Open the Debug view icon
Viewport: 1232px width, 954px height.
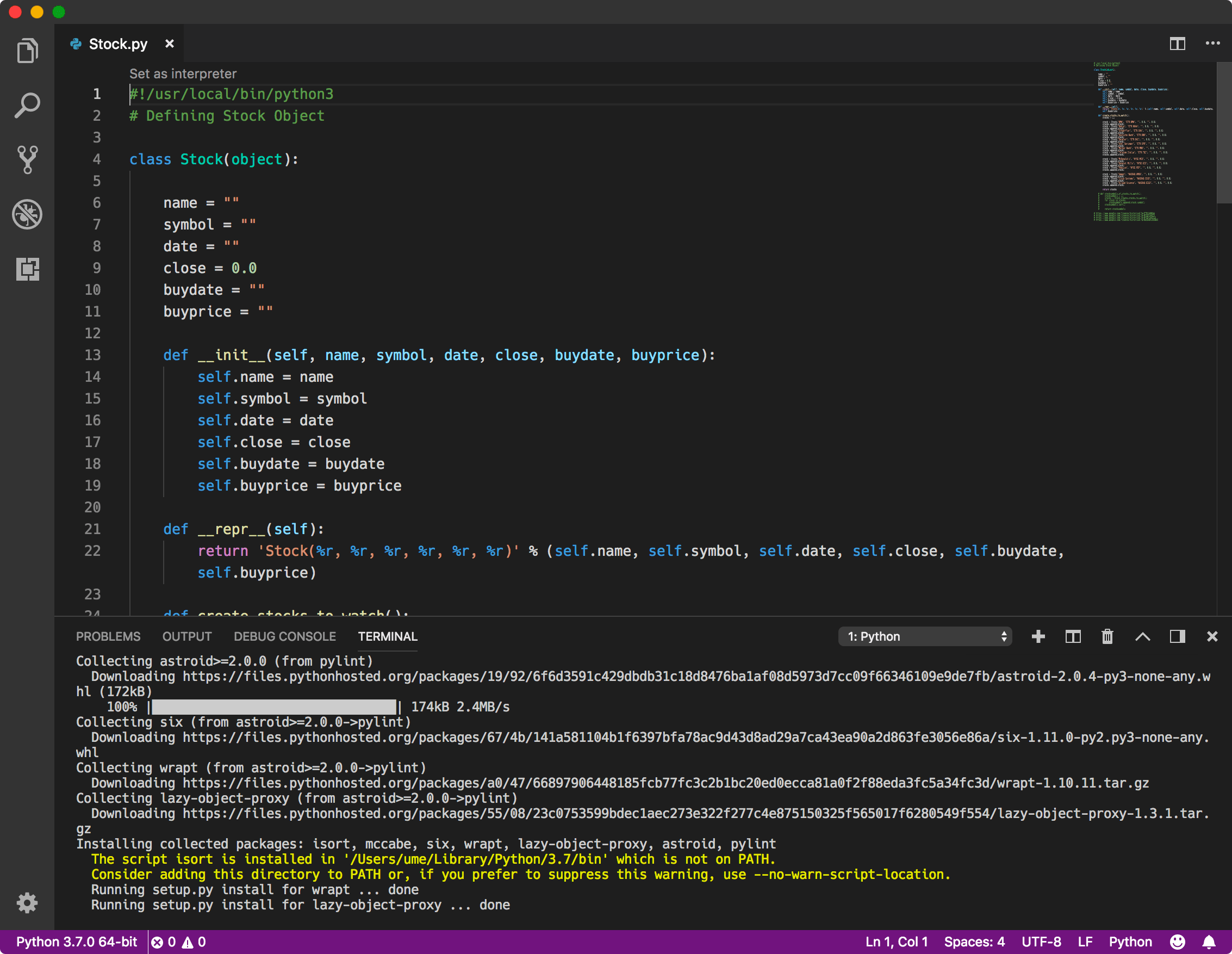(27, 214)
